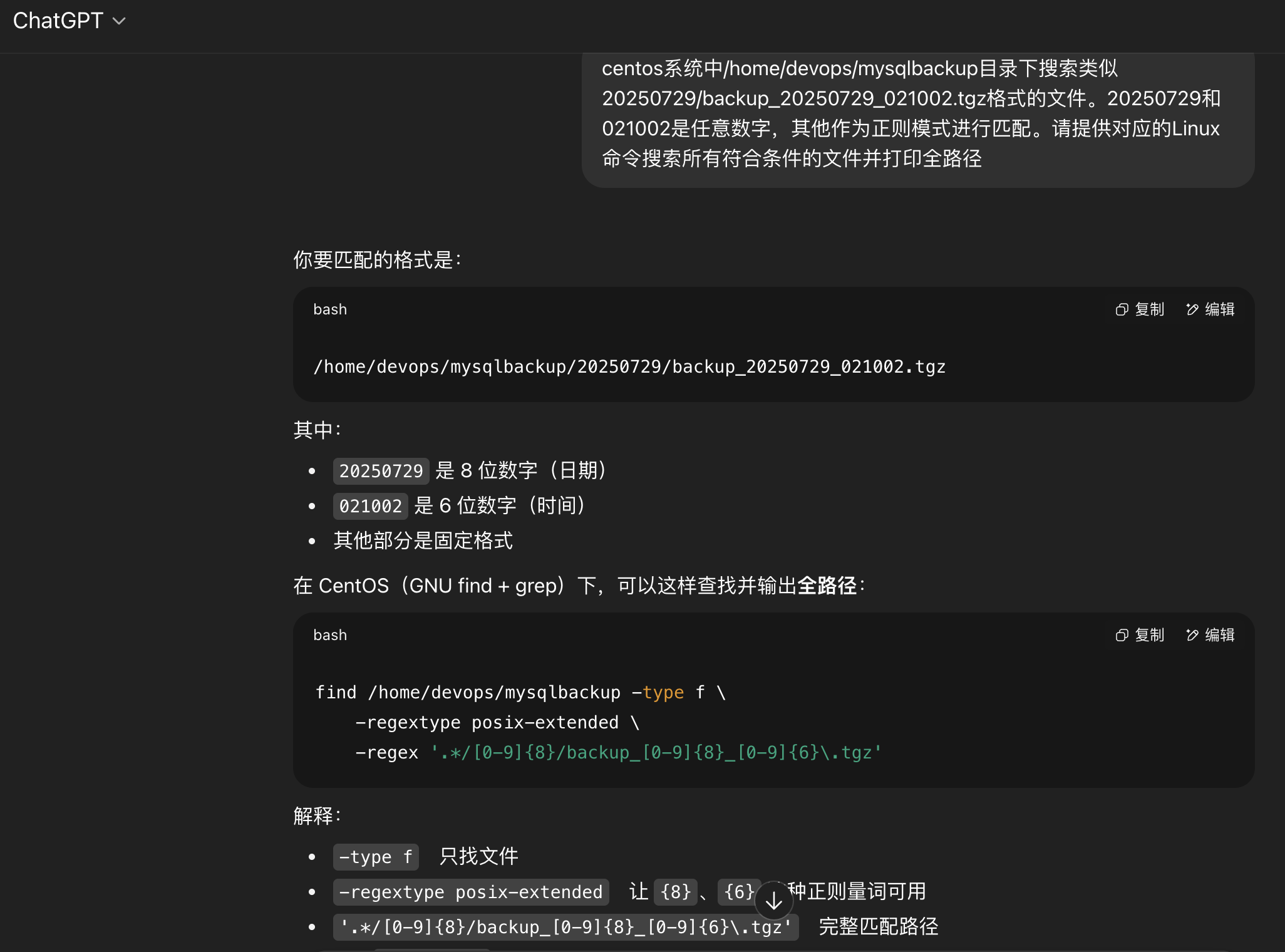Click the chevron next to ChatGPT title
This screenshot has width=1285, height=952.
[x=119, y=21]
